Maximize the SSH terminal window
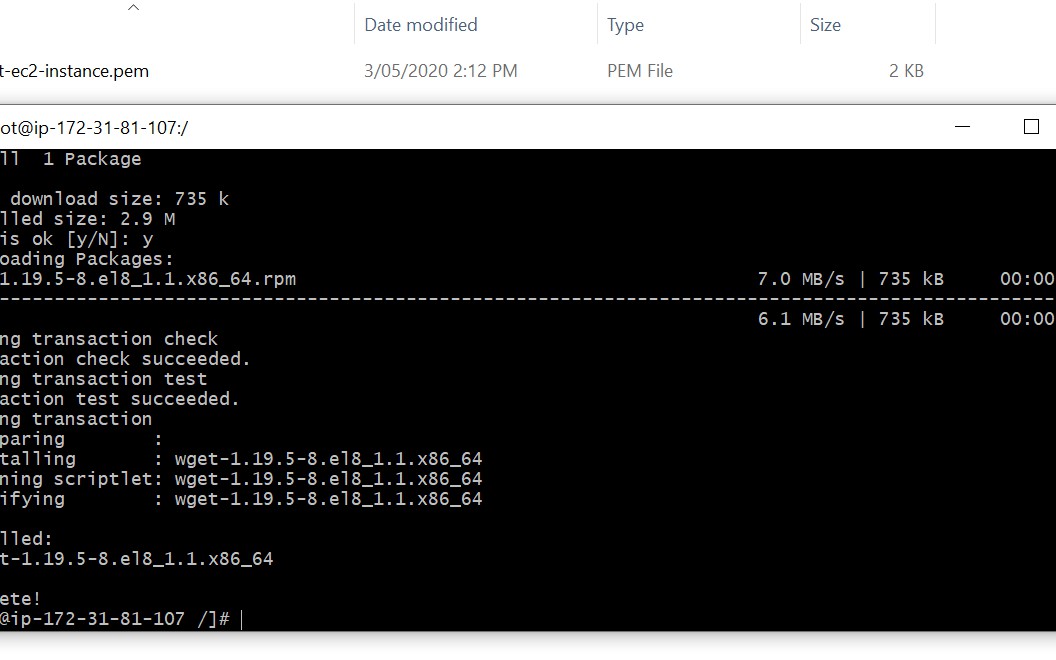The image size is (1056, 660). 1031,127
